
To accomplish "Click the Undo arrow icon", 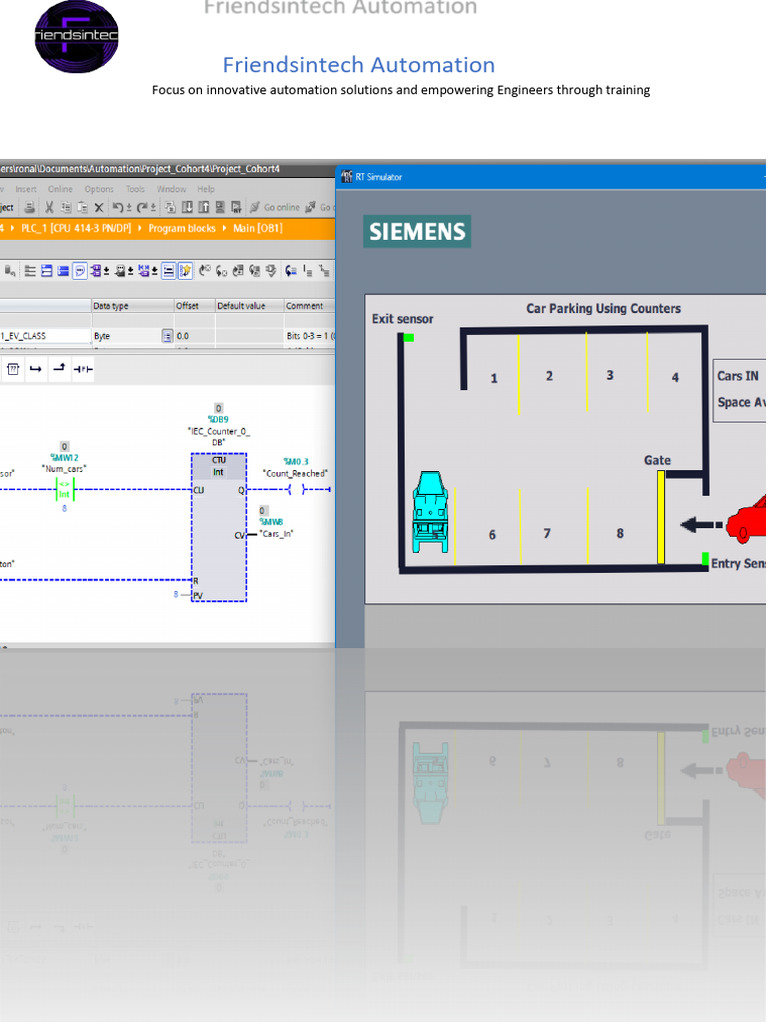I will (x=117, y=208).
